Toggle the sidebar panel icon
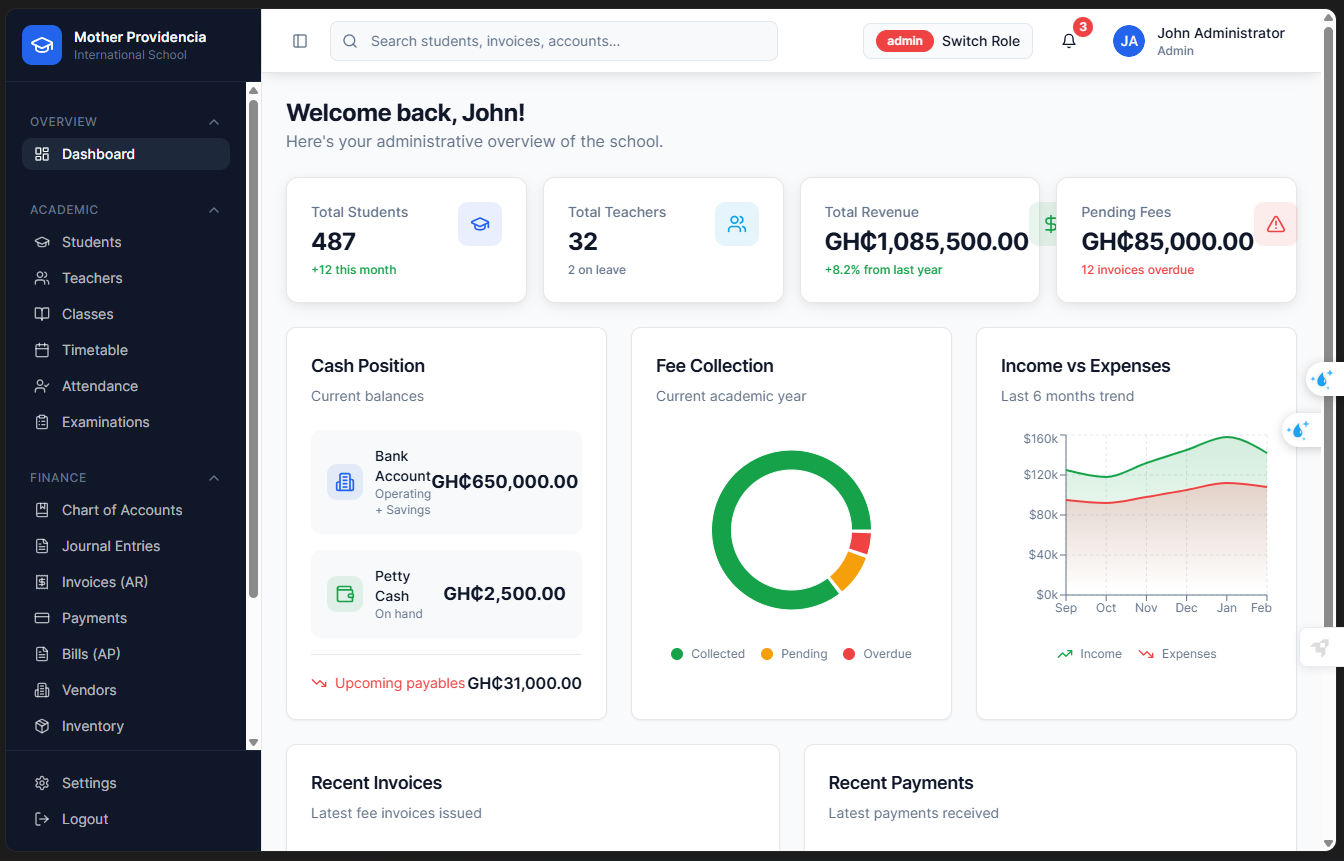This screenshot has height=861, width=1344. point(300,41)
